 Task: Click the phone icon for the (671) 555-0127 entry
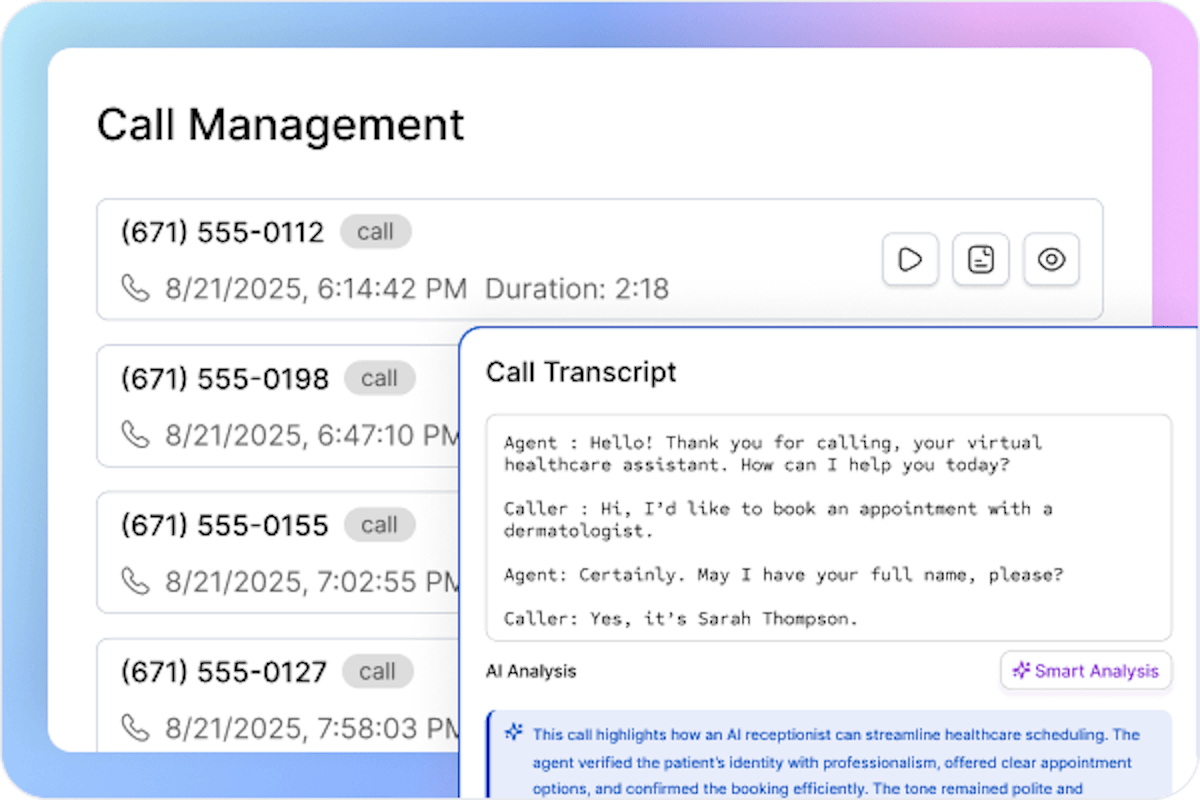(136, 728)
